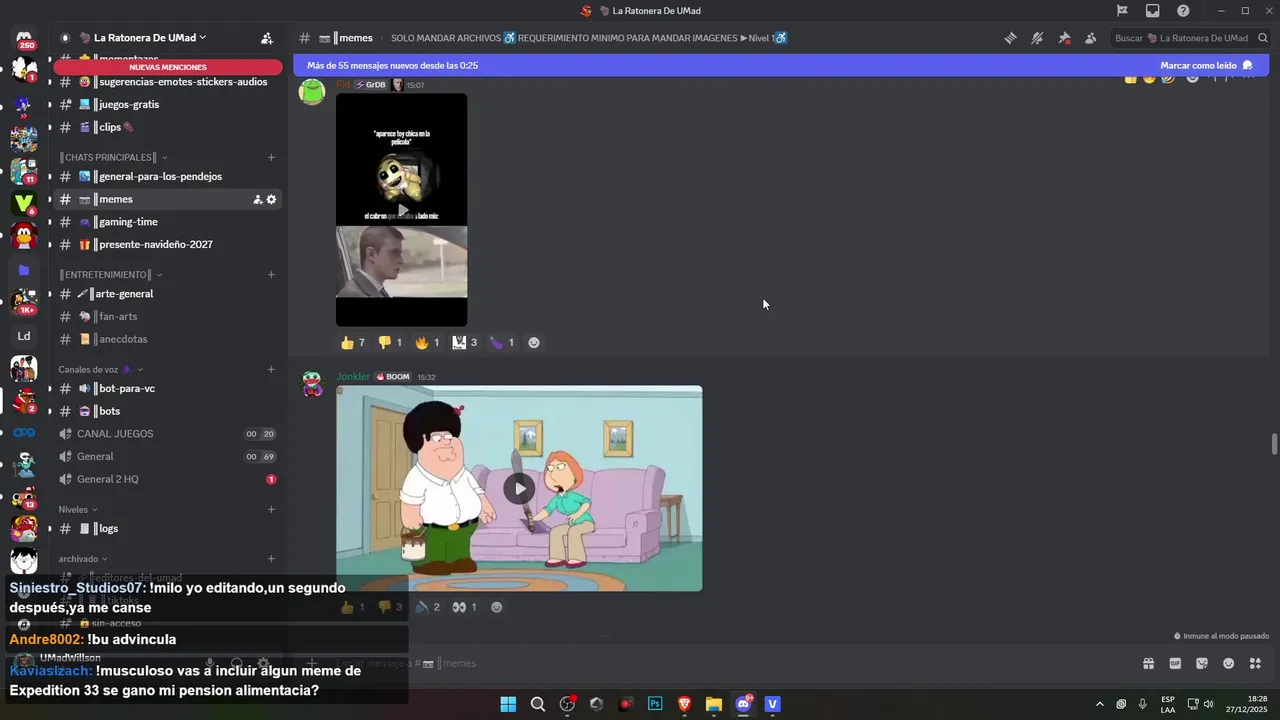Open Brave browser from taskbar

tap(685, 704)
